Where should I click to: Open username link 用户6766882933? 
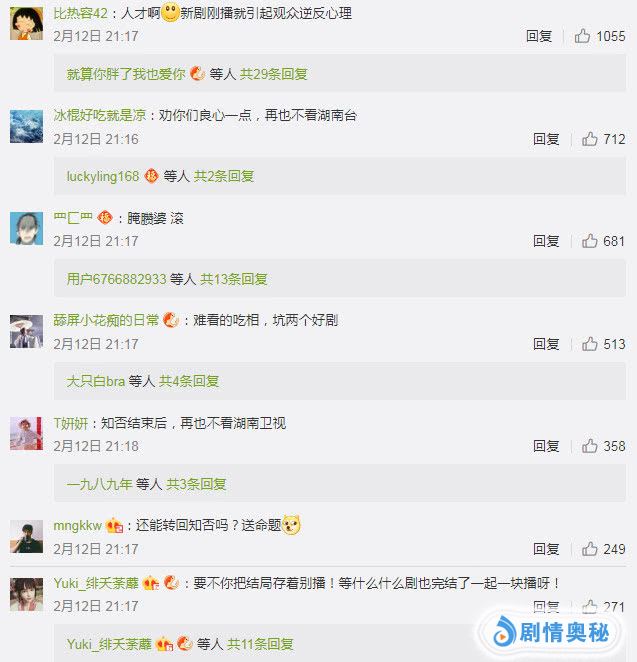coord(117,279)
